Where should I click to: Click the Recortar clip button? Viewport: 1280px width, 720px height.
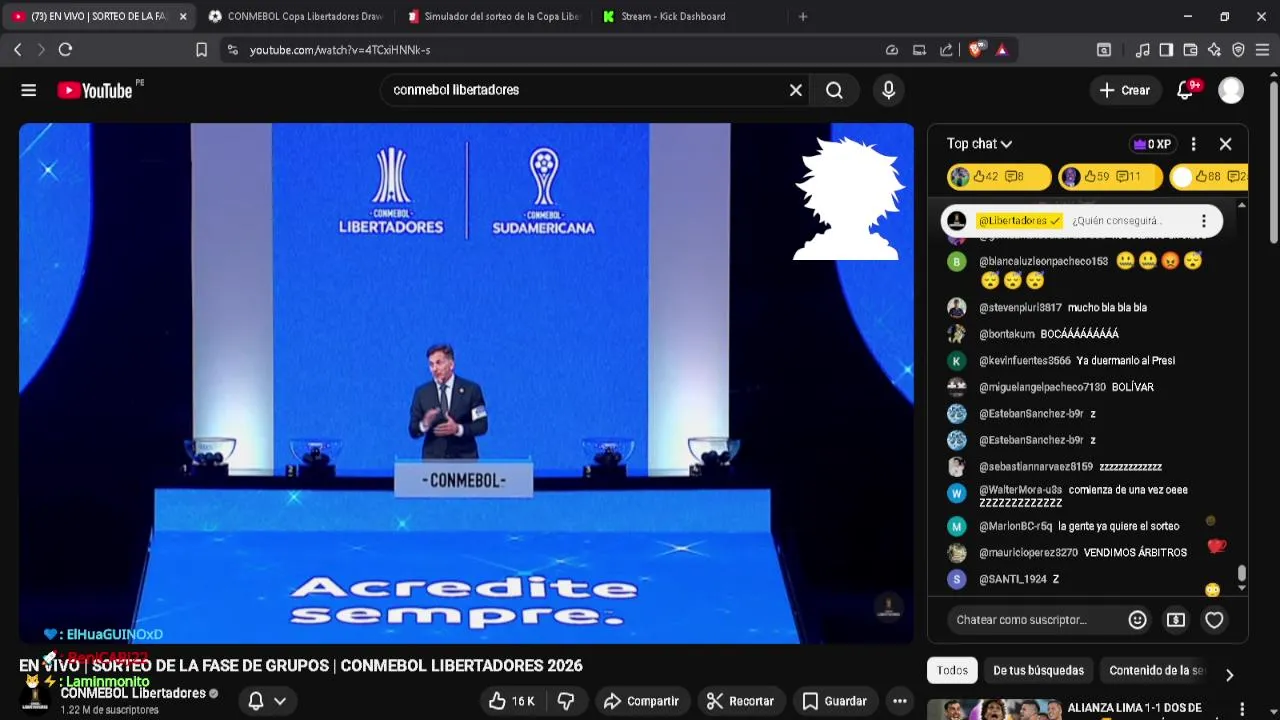click(741, 701)
